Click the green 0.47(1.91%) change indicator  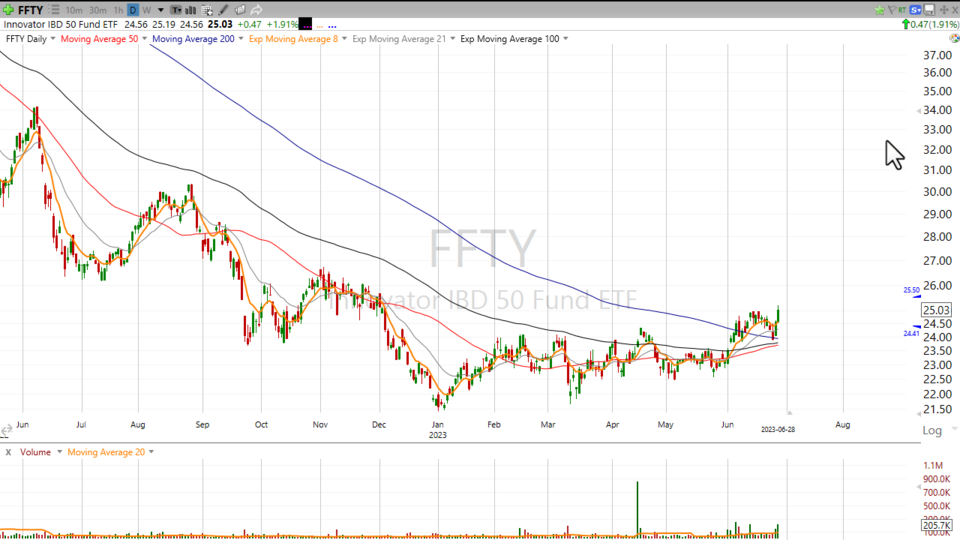coord(930,24)
